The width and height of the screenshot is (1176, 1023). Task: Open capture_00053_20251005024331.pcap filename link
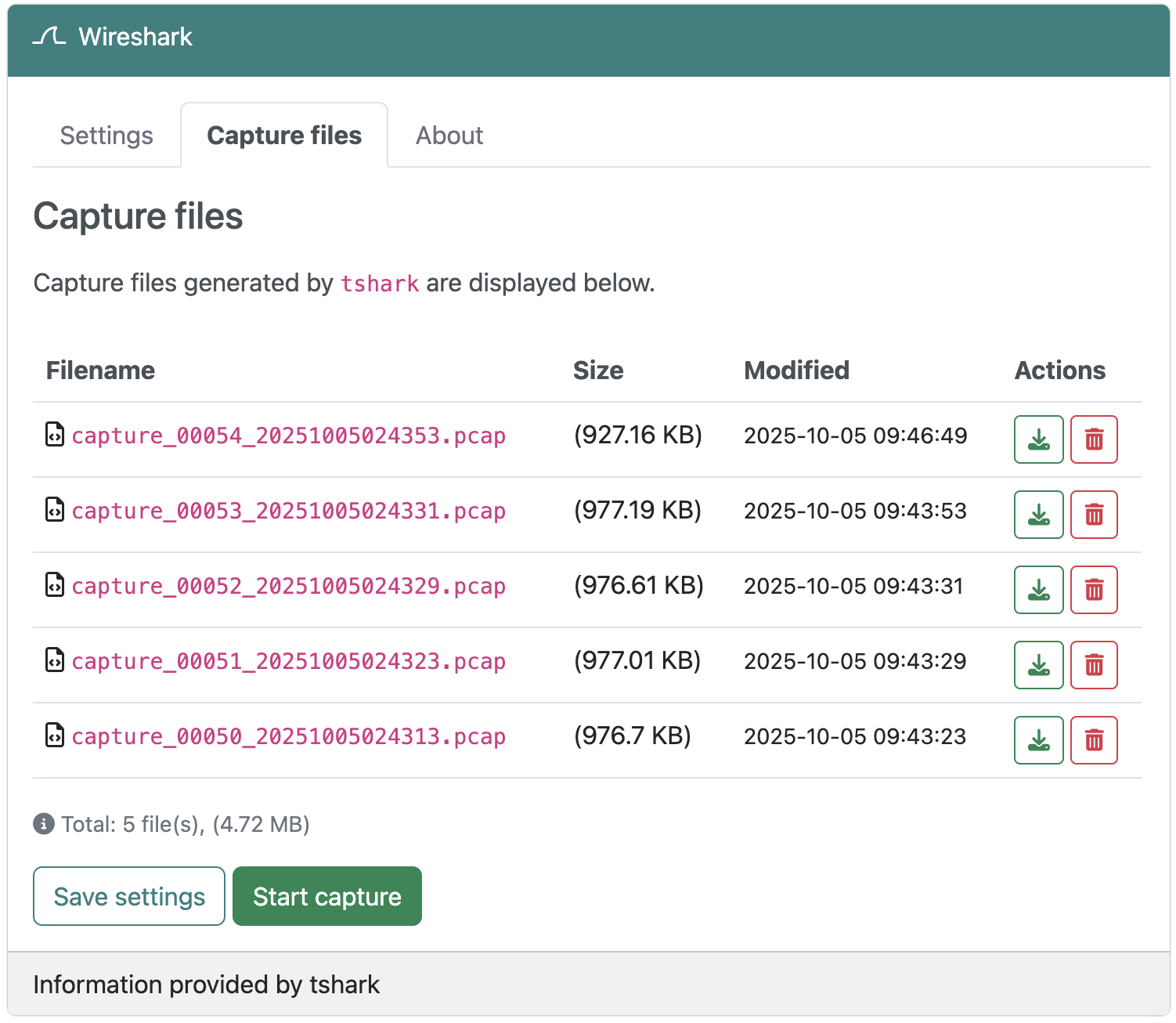click(x=288, y=511)
